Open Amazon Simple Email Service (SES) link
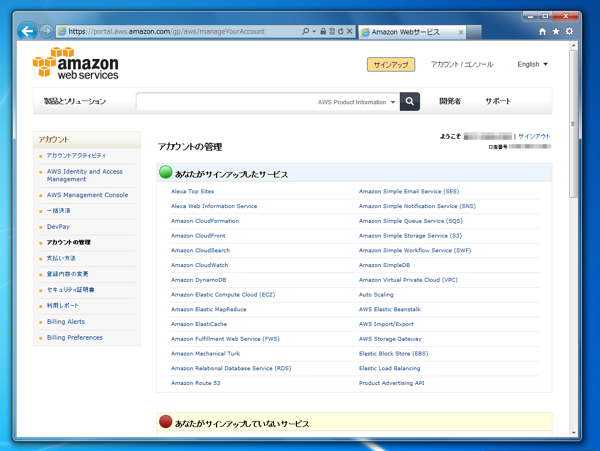This screenshot has height=451, width=600. pos(409,191)
